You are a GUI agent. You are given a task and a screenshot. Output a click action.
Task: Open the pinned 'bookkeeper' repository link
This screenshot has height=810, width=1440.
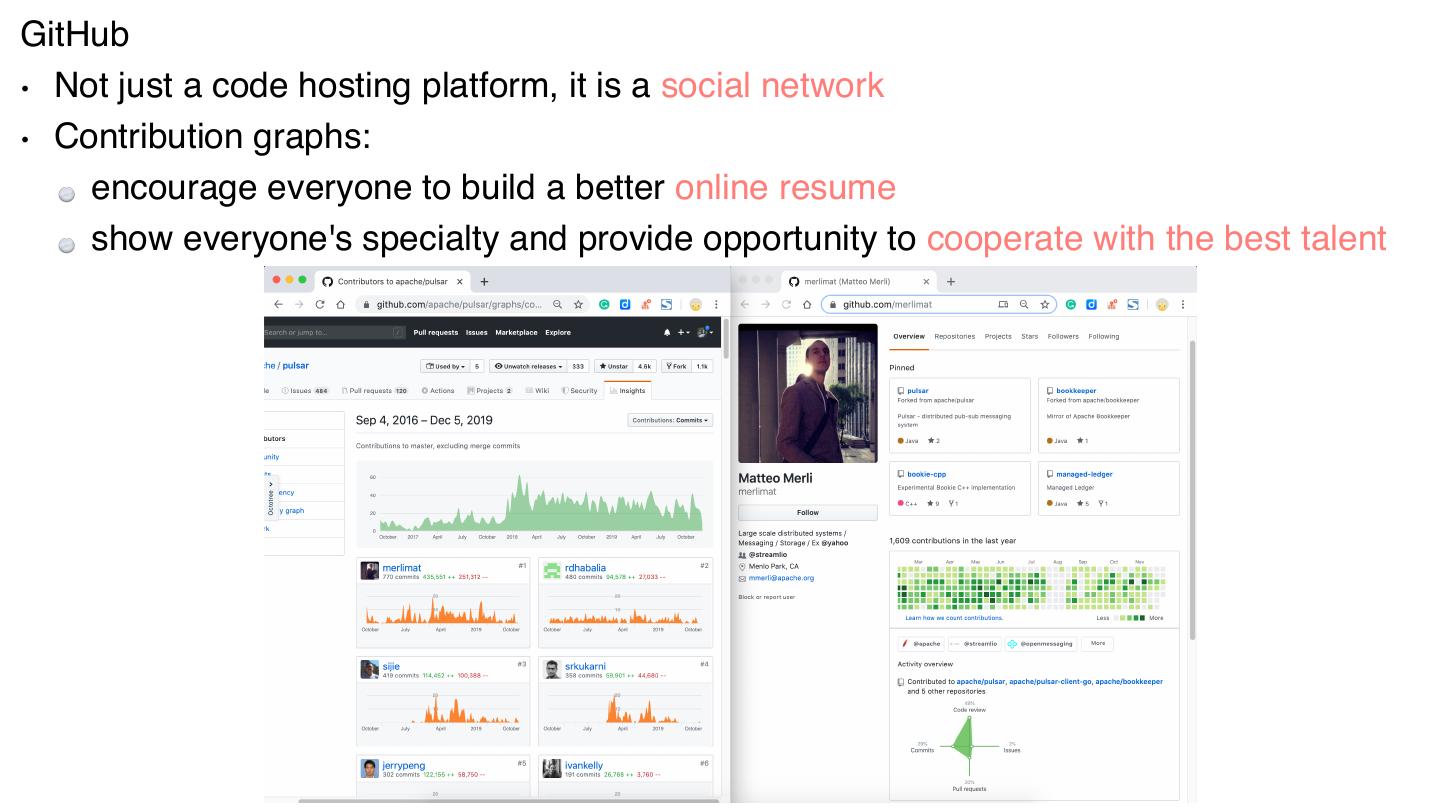[x=1076, y=391]
